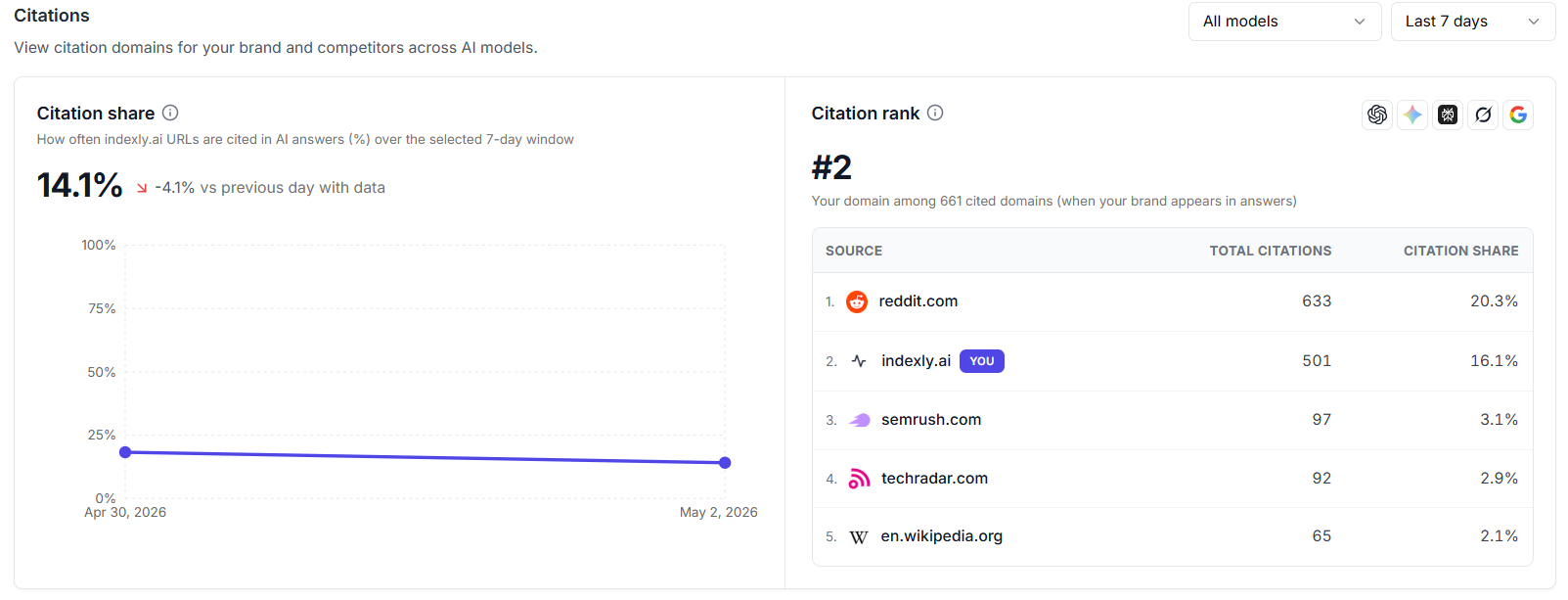
Task: Click the 2.1% citation share value
Action: [x=1499, y=536]
